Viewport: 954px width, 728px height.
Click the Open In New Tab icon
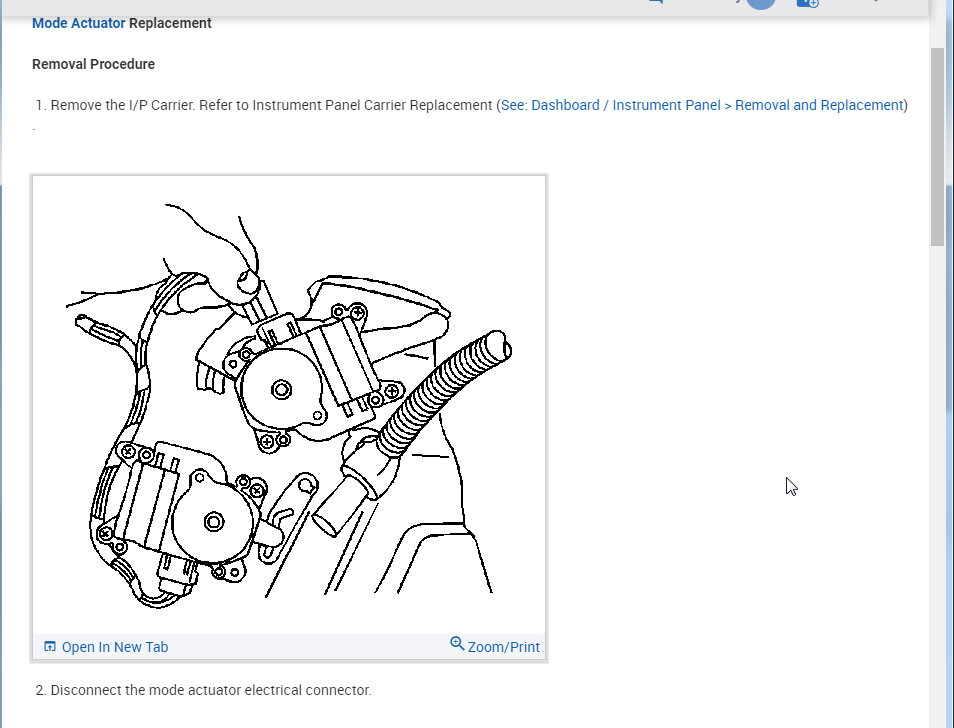pos(50,647)
